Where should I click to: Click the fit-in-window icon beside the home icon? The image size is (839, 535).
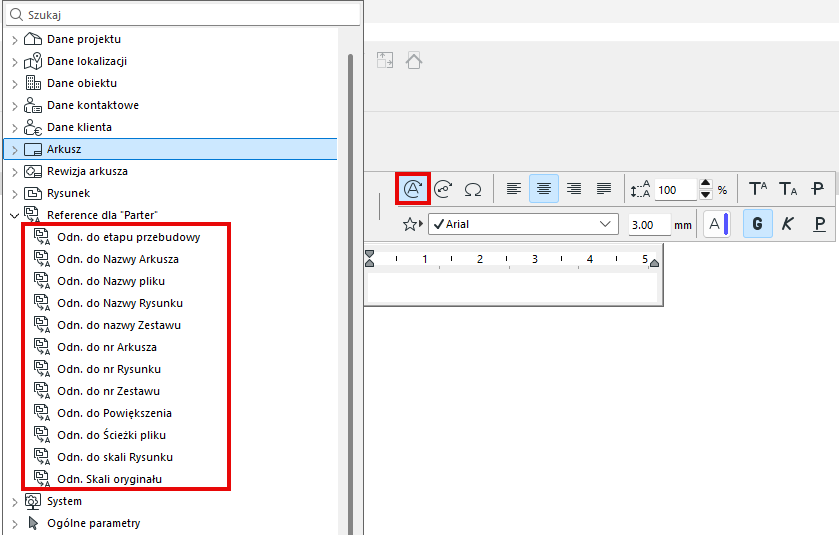(385, 60)
